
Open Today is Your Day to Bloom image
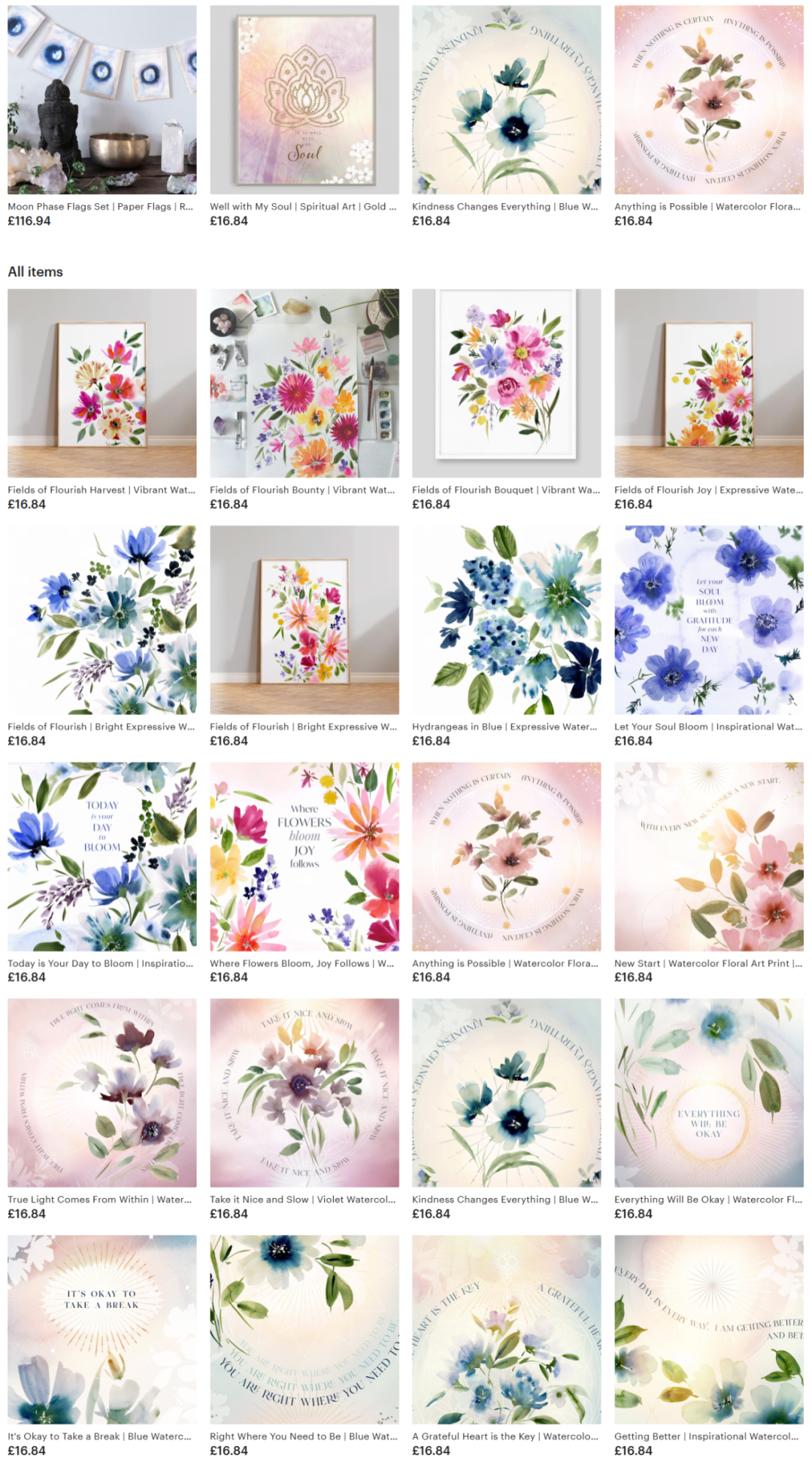click(102, 857)
